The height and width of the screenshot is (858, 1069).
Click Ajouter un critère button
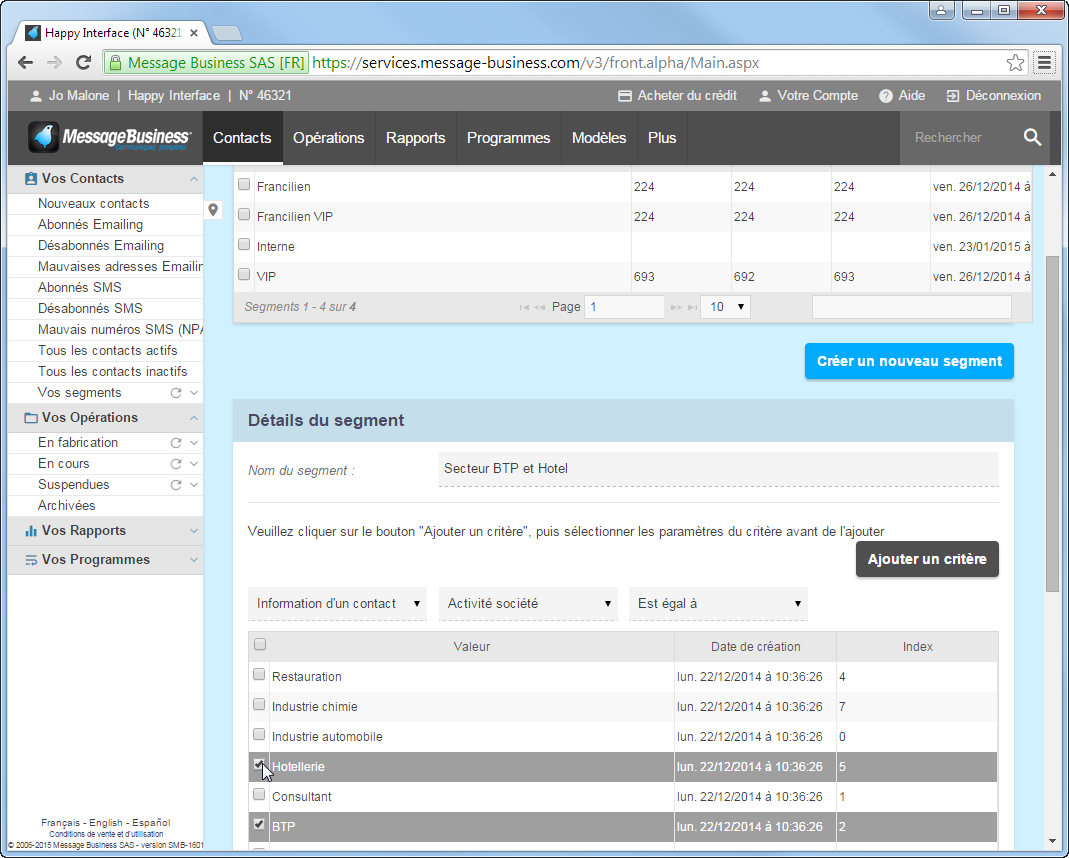[927, 559]
